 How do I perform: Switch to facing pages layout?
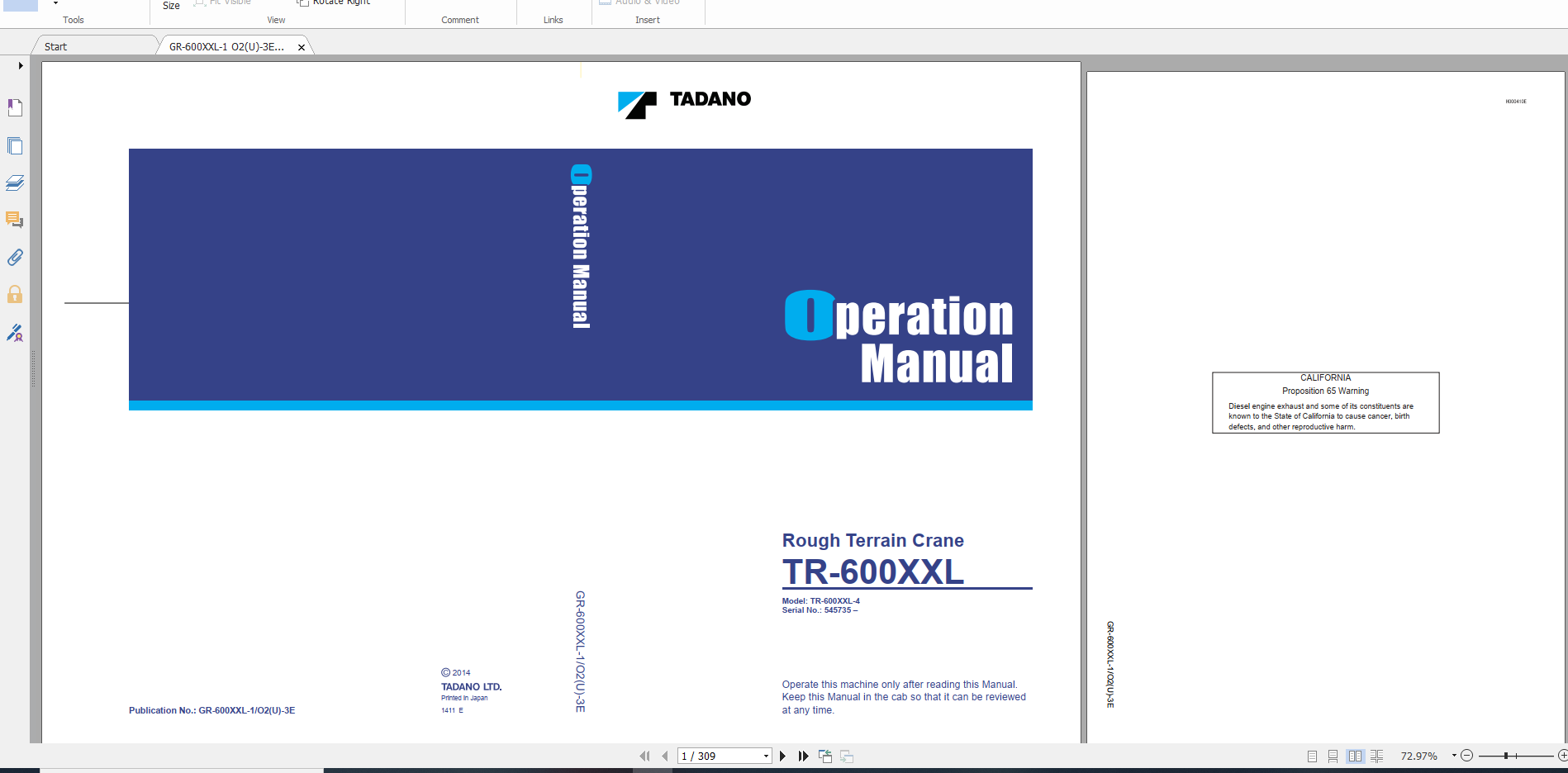(1356, 755)
